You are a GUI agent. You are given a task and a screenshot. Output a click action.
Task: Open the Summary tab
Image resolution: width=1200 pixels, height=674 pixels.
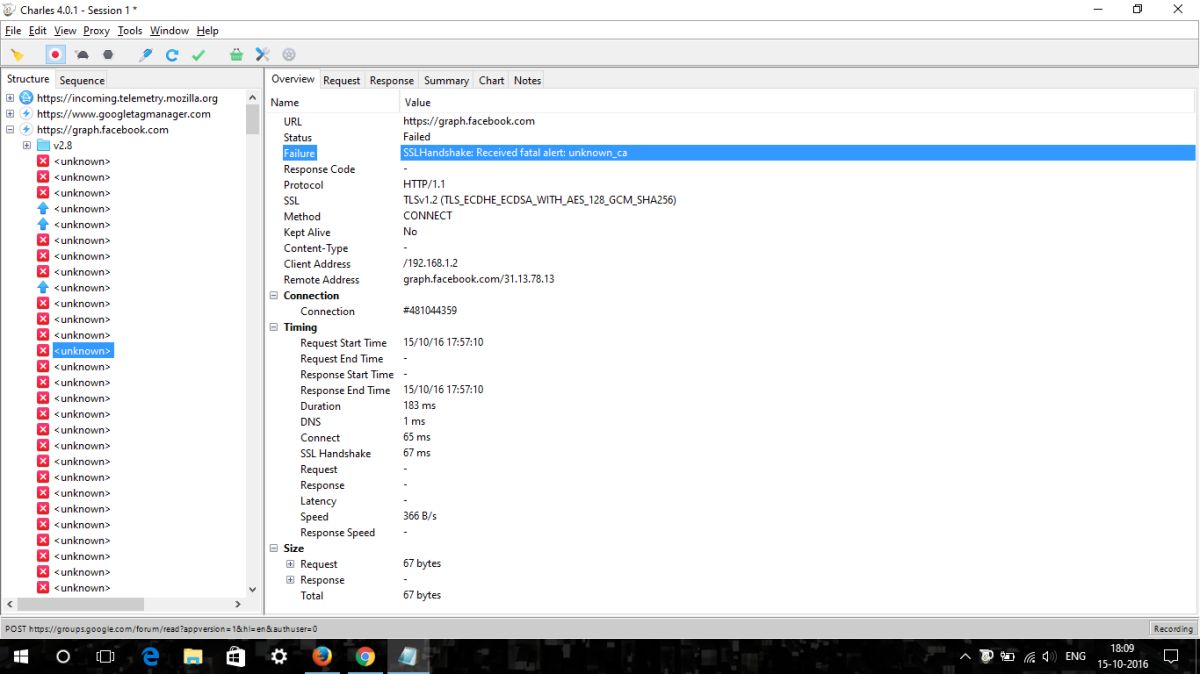(446, 80)
